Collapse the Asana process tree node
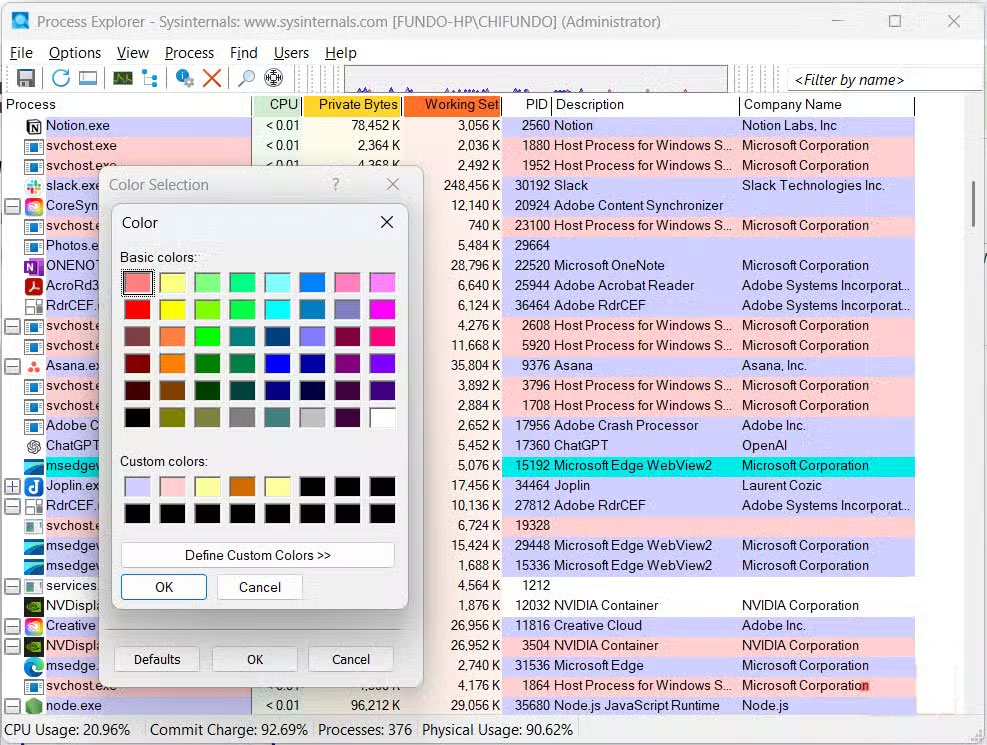 pyautogui.click(x=12, y=366)
